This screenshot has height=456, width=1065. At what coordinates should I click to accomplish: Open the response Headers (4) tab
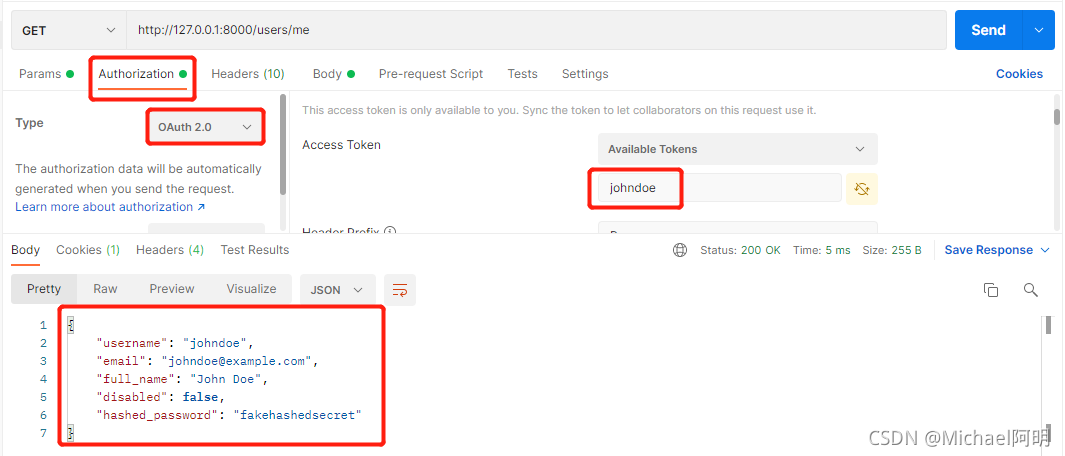click(x=170, y=250)
